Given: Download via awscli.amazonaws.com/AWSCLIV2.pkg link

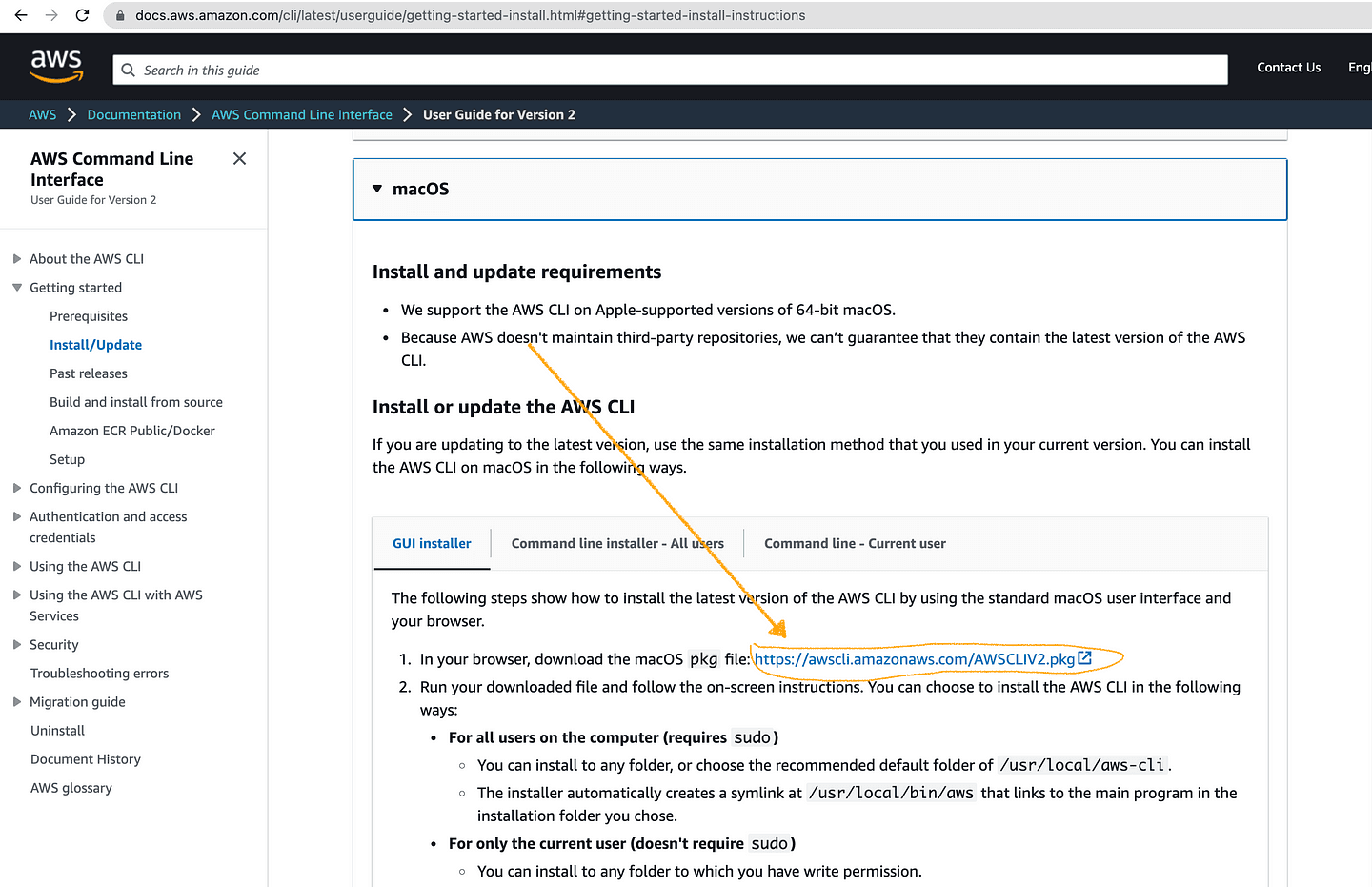Looking at the screenshot, I should tap(915, 659).
